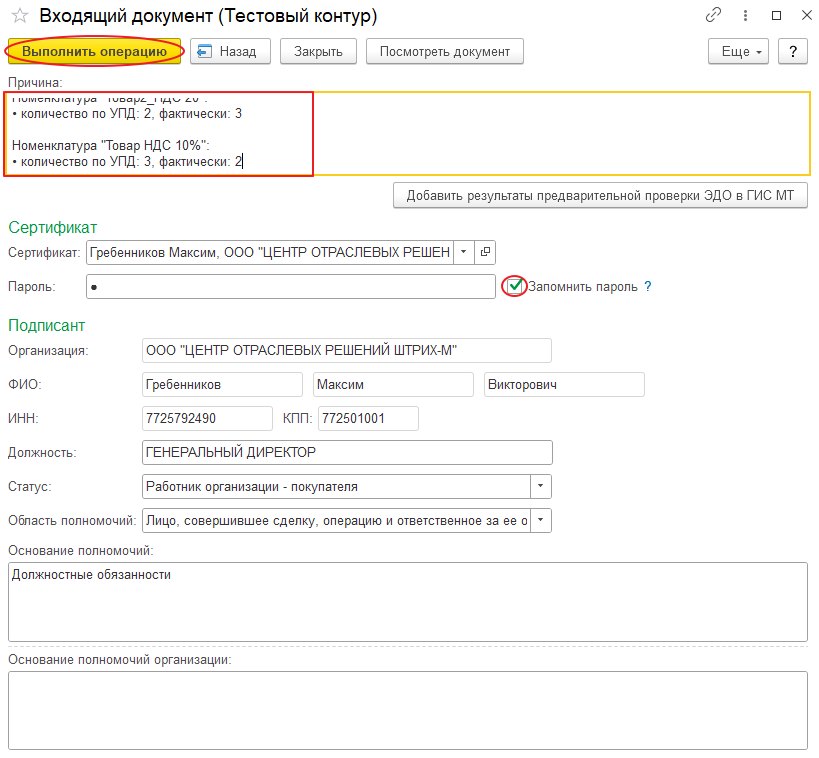Open help hint for Запомнить пароль
The image size is (819, 758).
(648, 286)
